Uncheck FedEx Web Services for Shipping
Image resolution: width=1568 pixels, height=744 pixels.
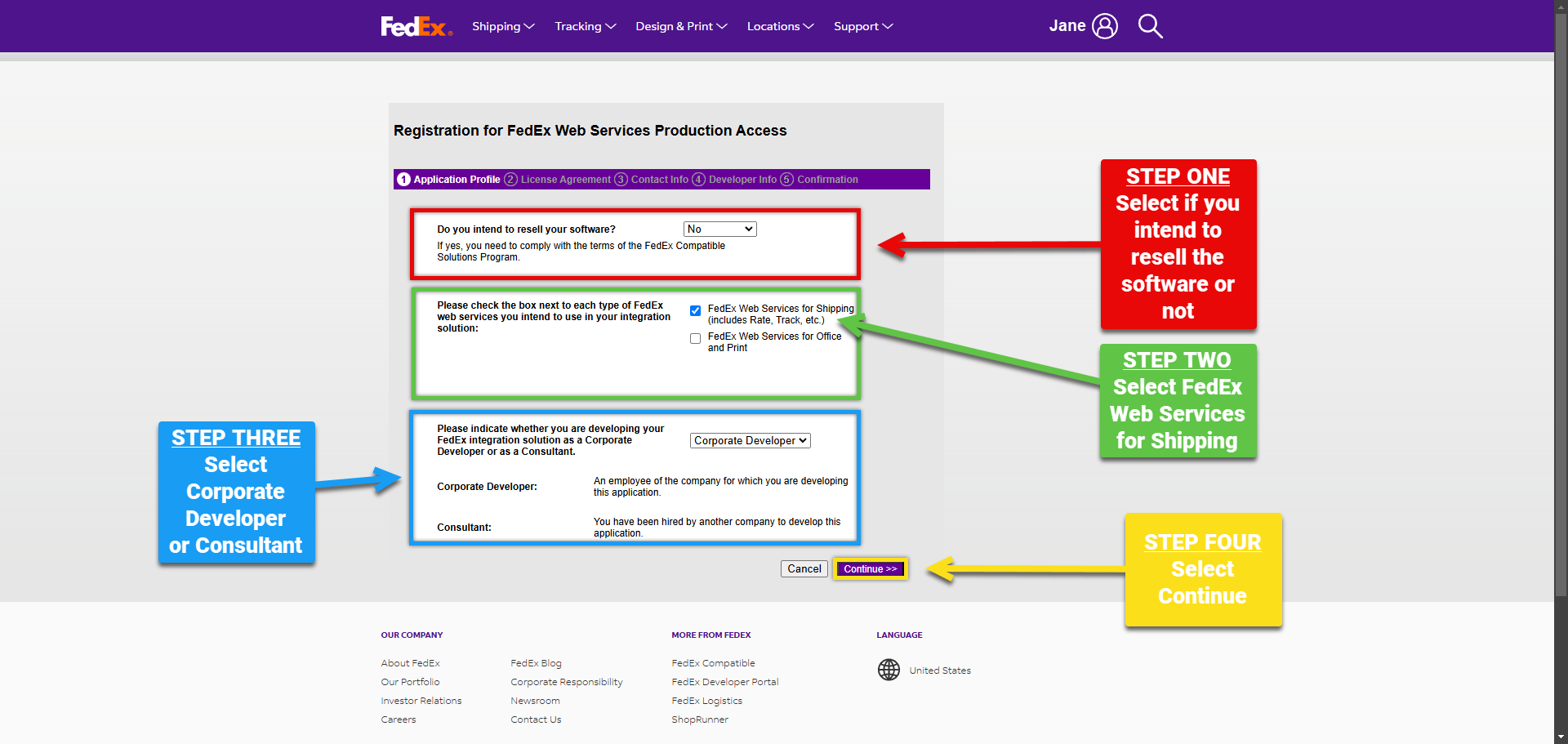tap(695, 310)
